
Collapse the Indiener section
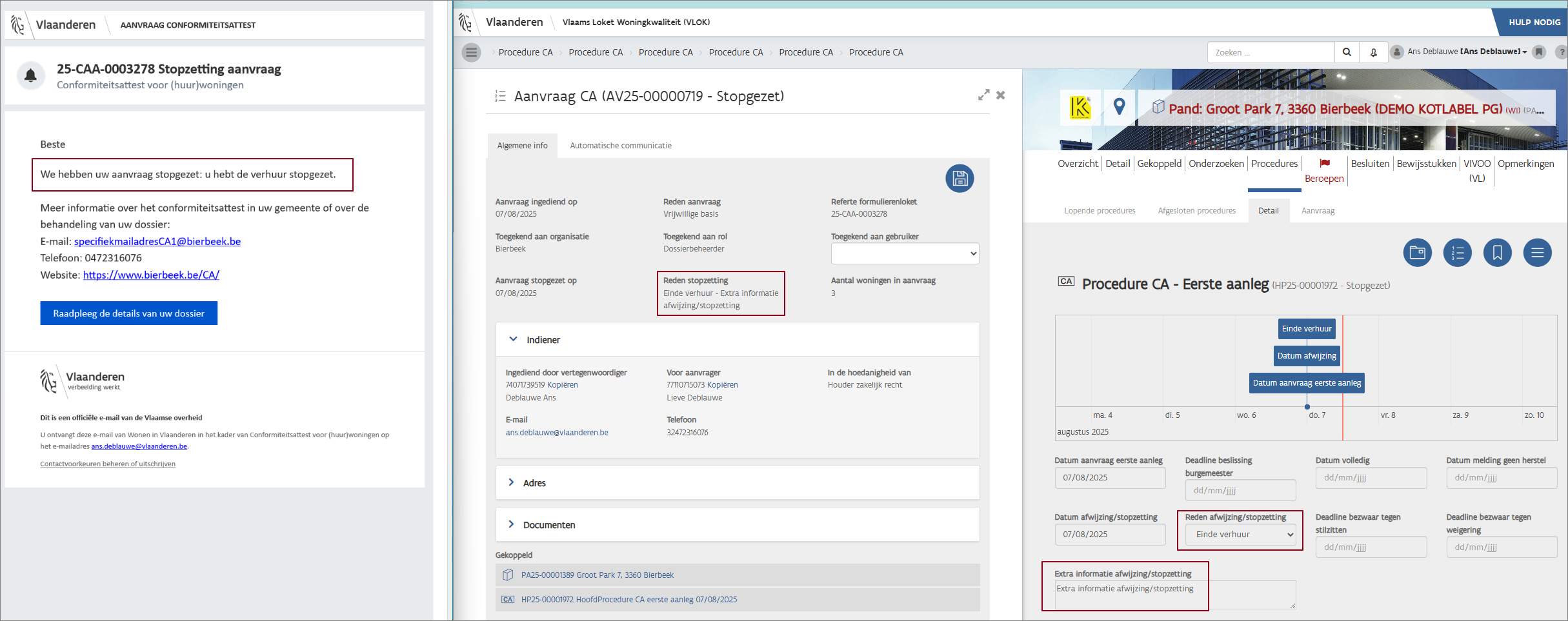pos(514,339)
